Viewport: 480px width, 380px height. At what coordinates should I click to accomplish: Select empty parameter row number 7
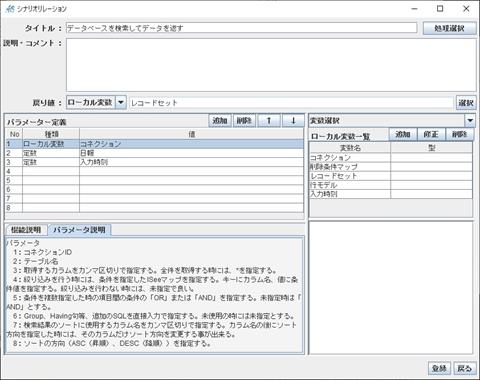coord(154,199)
